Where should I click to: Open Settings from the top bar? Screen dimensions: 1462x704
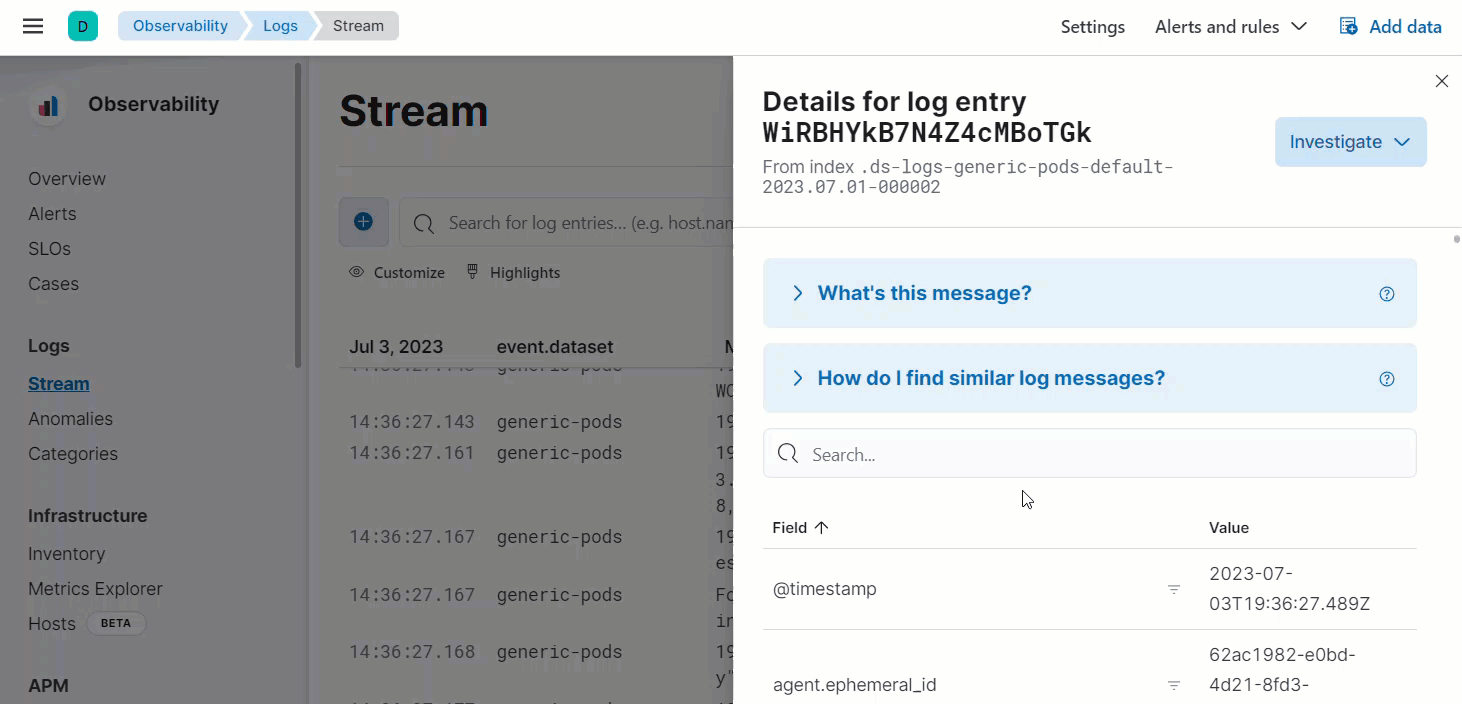[x=1092, y=26]
